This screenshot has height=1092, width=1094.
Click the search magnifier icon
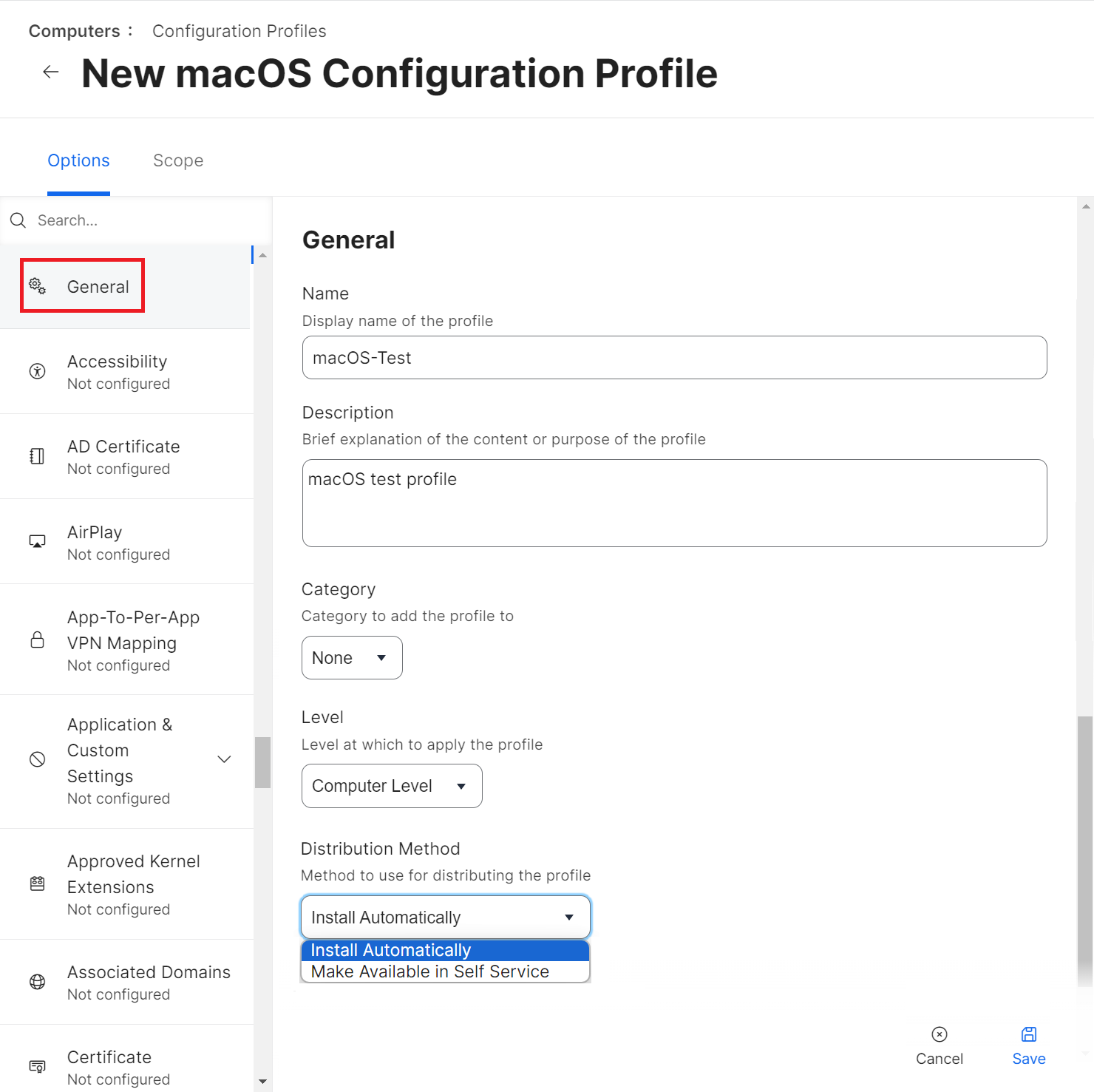tap(18, 220)
